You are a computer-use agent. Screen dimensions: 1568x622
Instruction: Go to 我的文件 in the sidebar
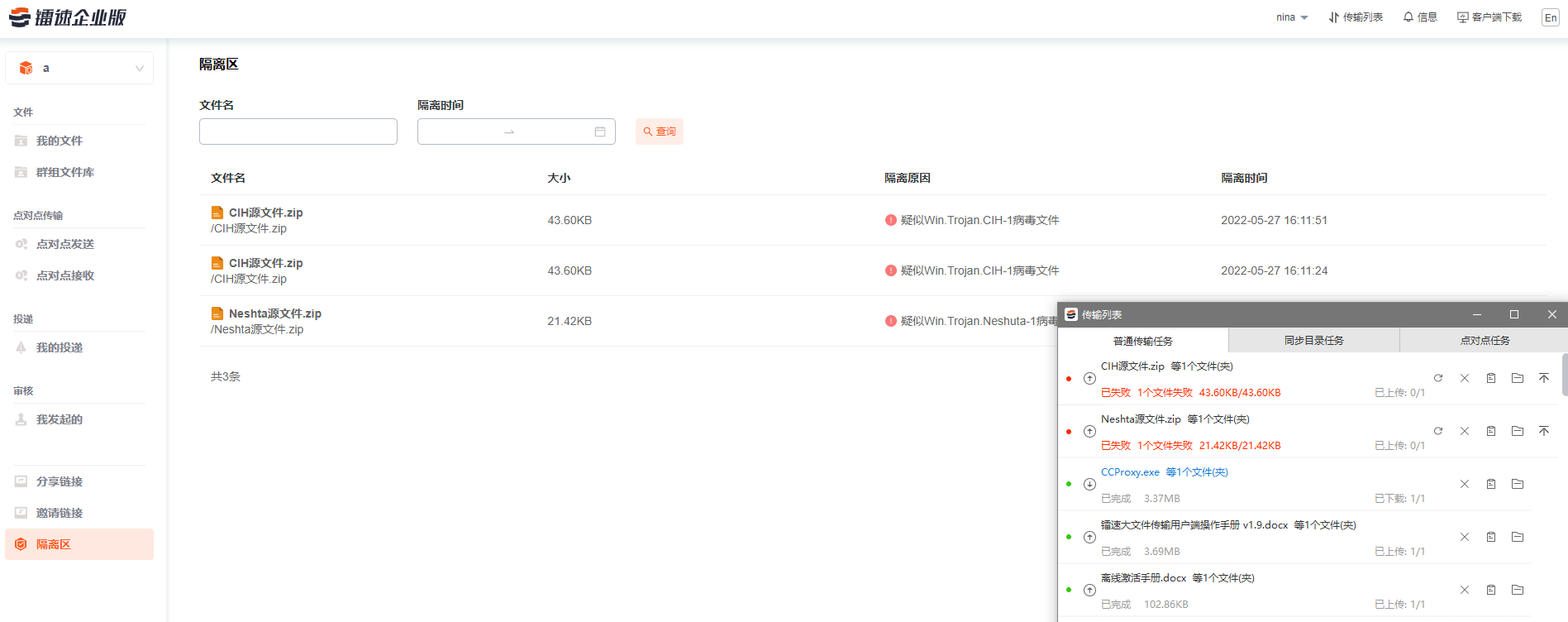[x=60, y=141]
